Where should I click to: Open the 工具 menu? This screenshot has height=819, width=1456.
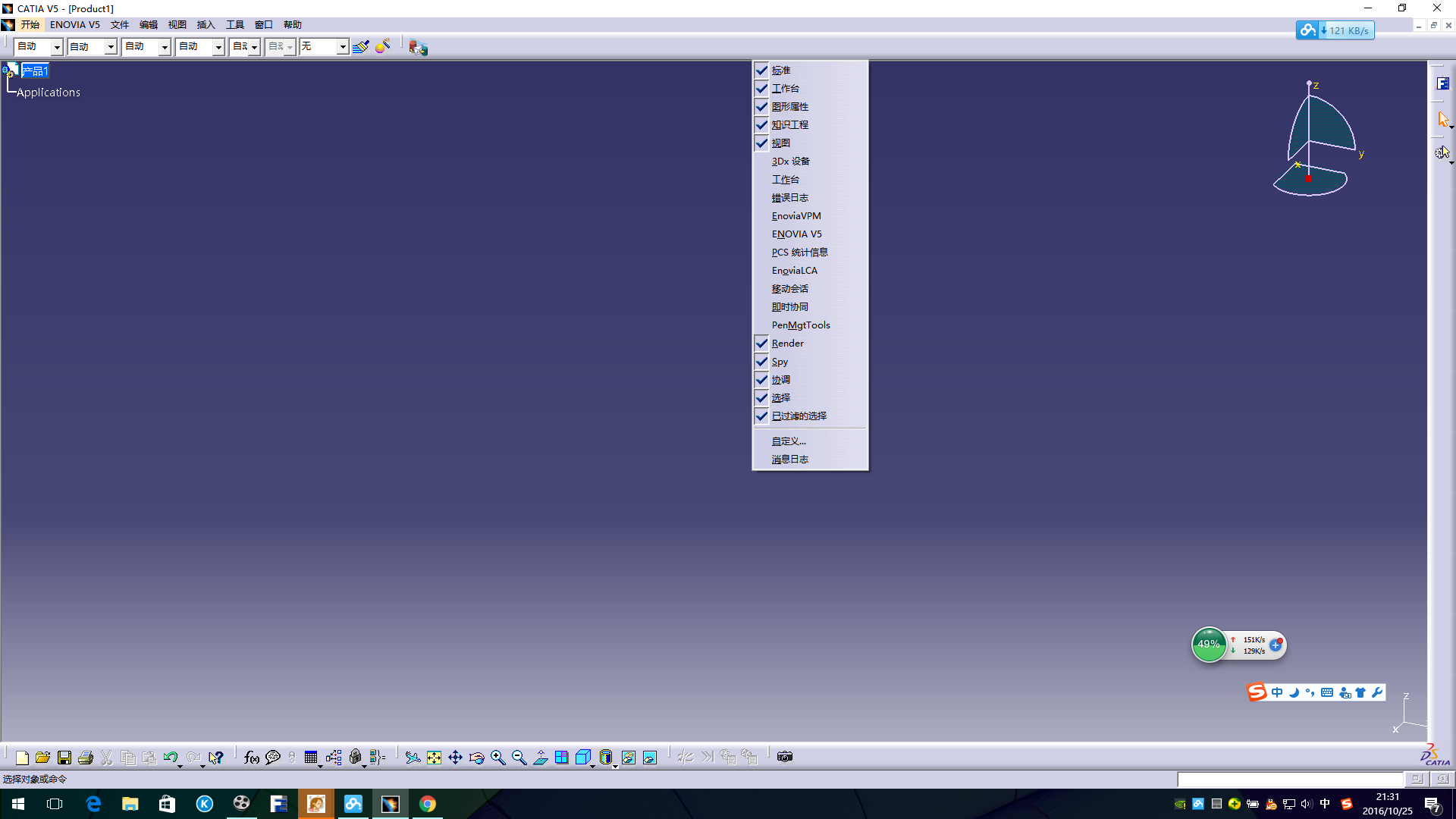pos(234,25)
